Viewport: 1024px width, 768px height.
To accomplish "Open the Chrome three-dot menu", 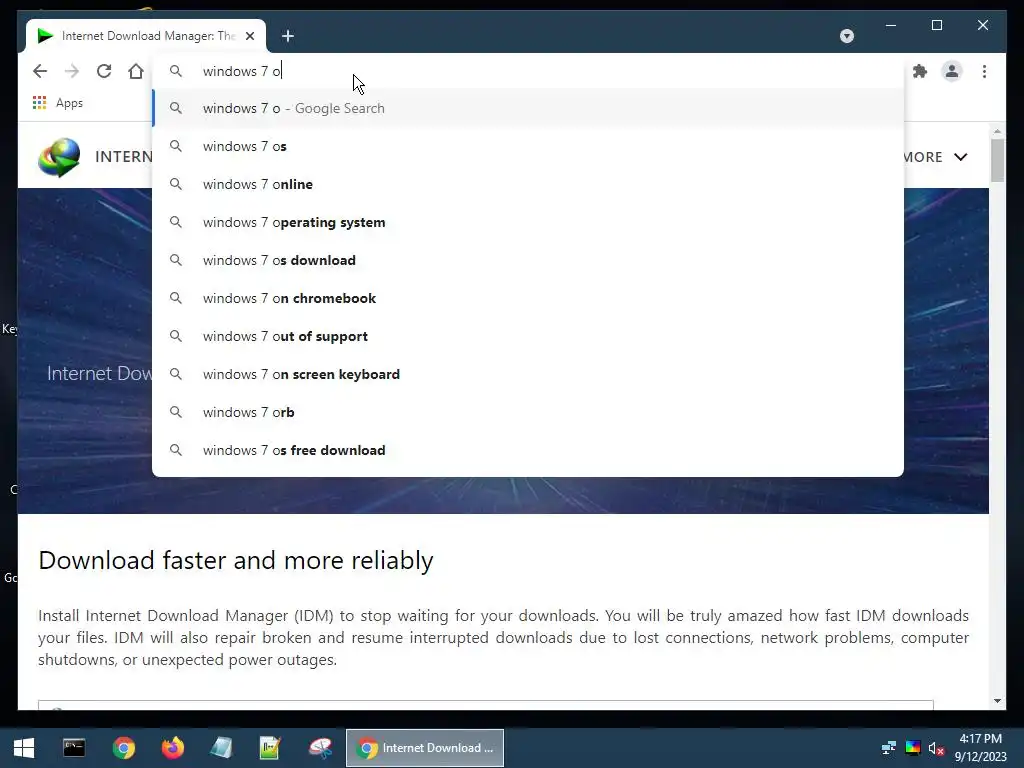I will (x=984, y=71).
